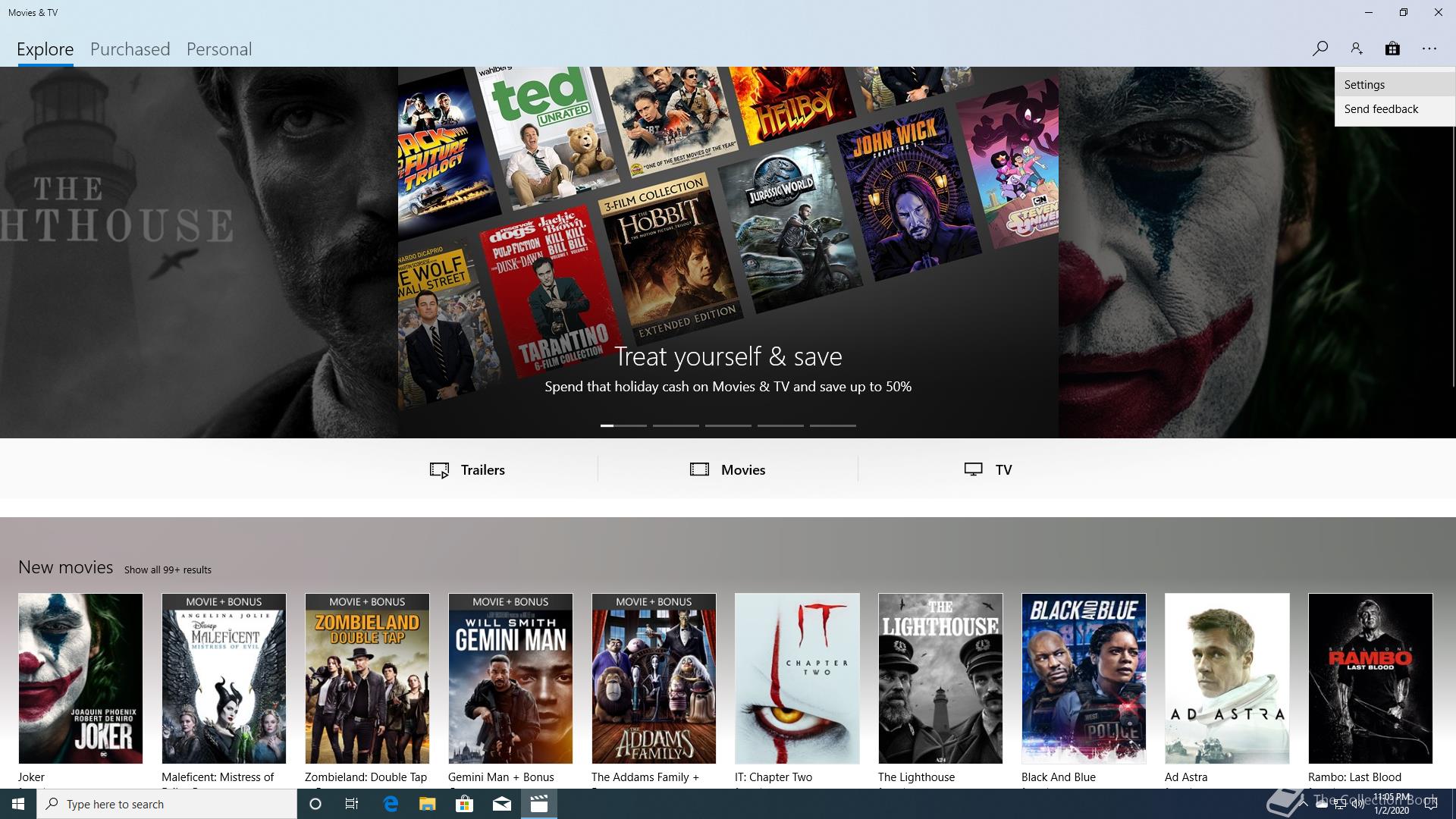Select the second carousel slide indicator
1456x819 pixels.
676,425
